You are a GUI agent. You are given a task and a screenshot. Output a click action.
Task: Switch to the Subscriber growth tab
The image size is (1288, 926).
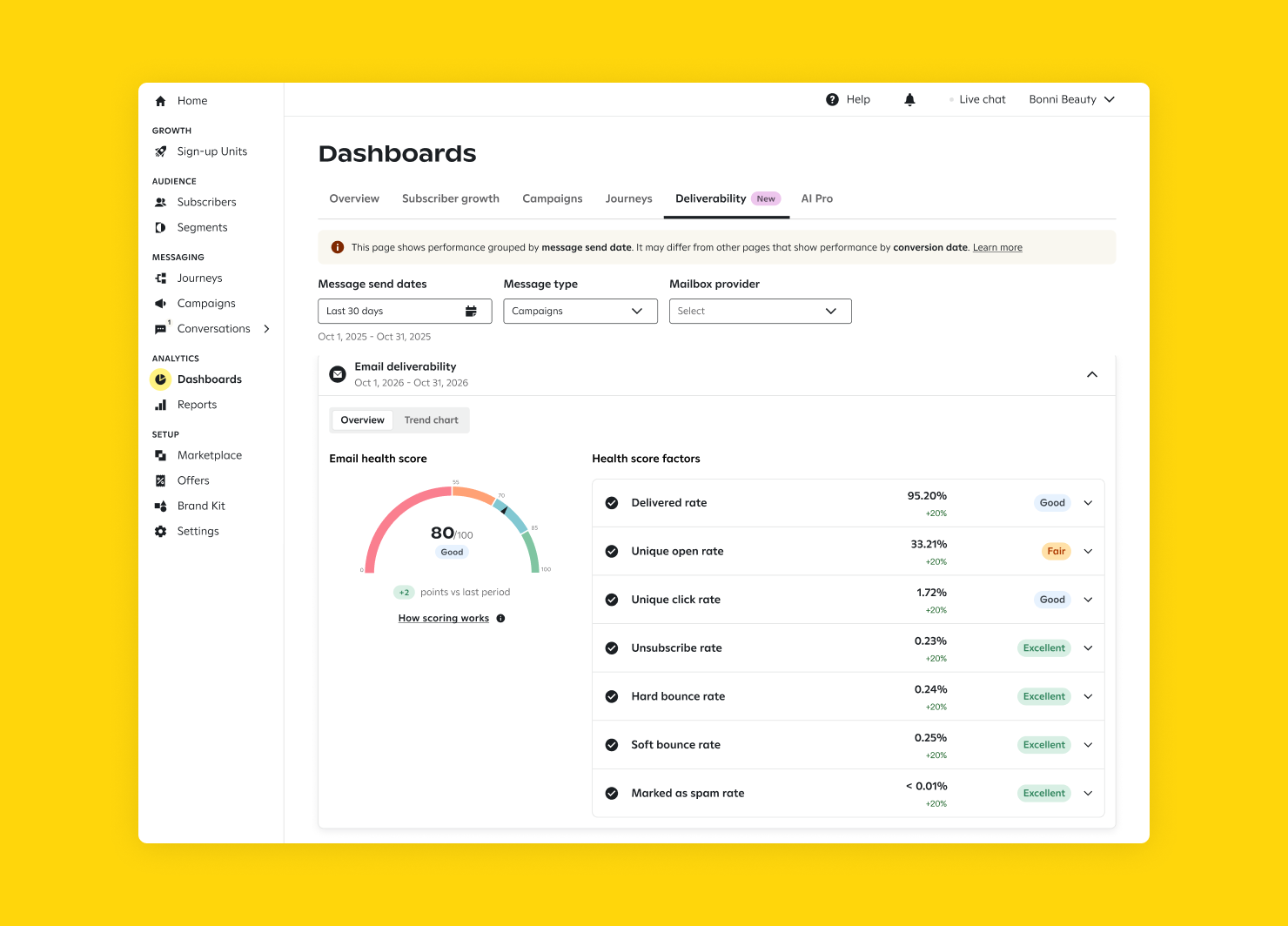451,198
